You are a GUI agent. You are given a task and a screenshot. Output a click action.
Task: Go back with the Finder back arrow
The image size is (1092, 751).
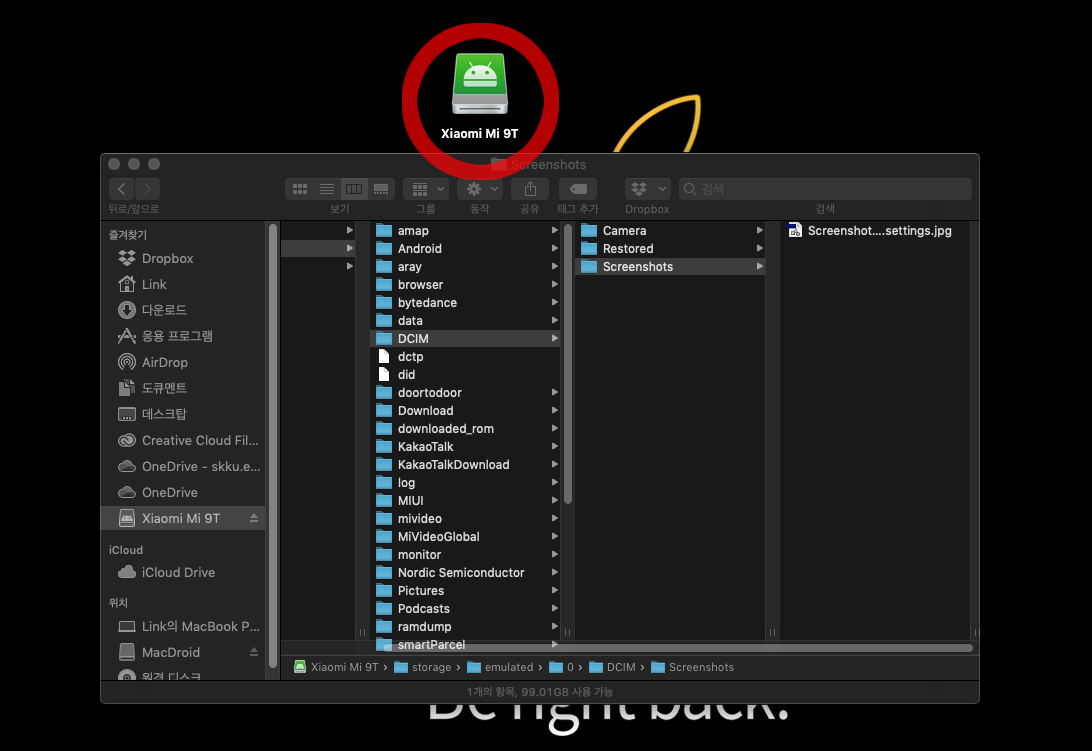tap(121, 189)
